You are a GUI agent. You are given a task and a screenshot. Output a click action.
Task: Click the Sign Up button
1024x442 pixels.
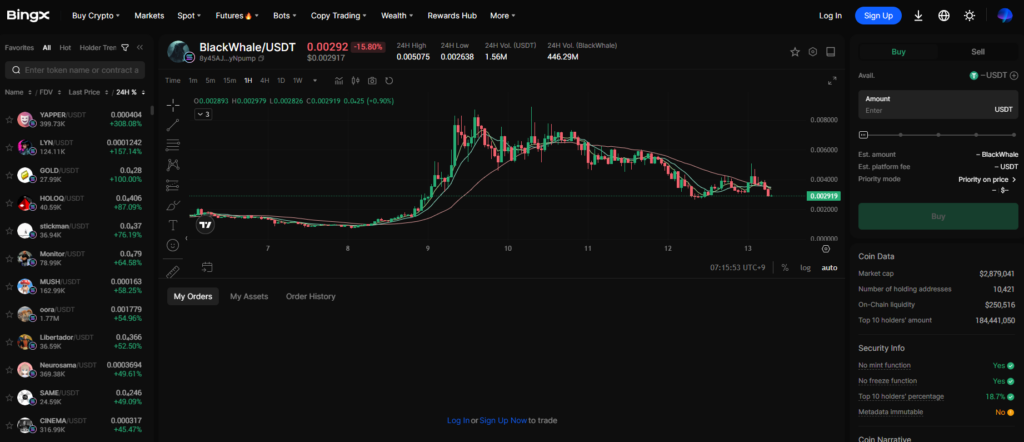pyautogui.click(x=877, y=16)
